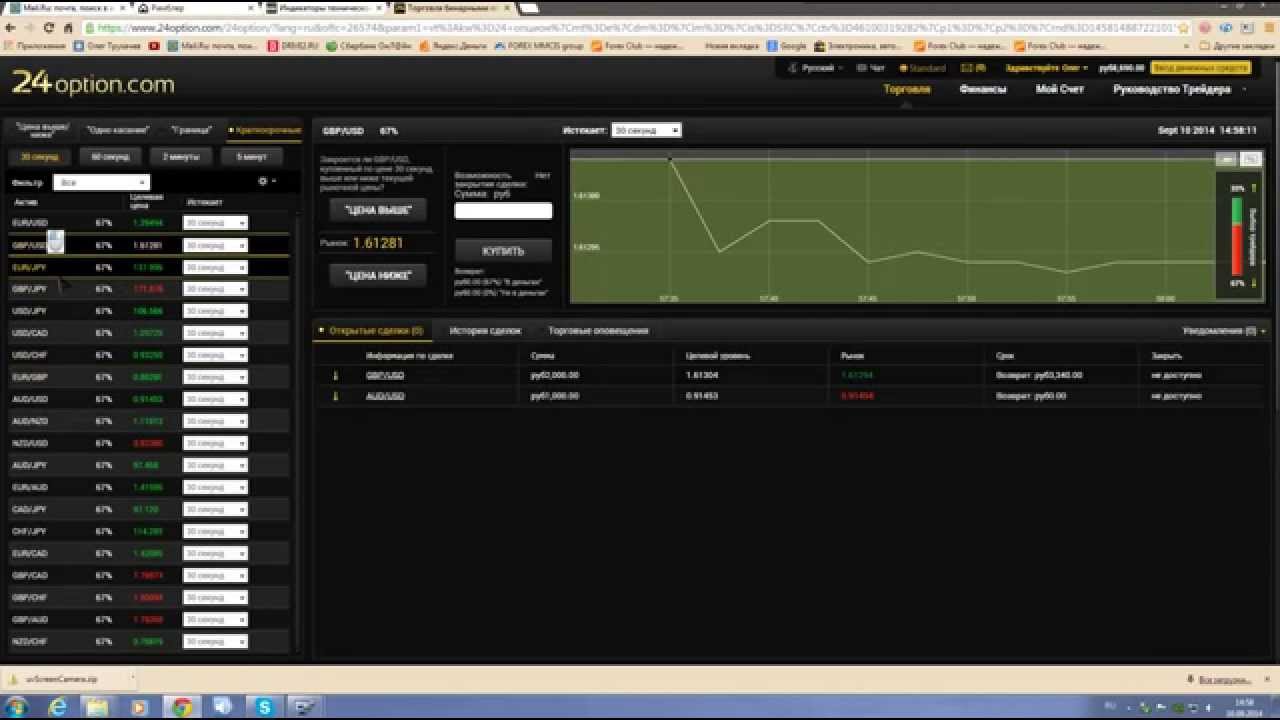Select the 'Граница' option type tab

pos(191,130)
